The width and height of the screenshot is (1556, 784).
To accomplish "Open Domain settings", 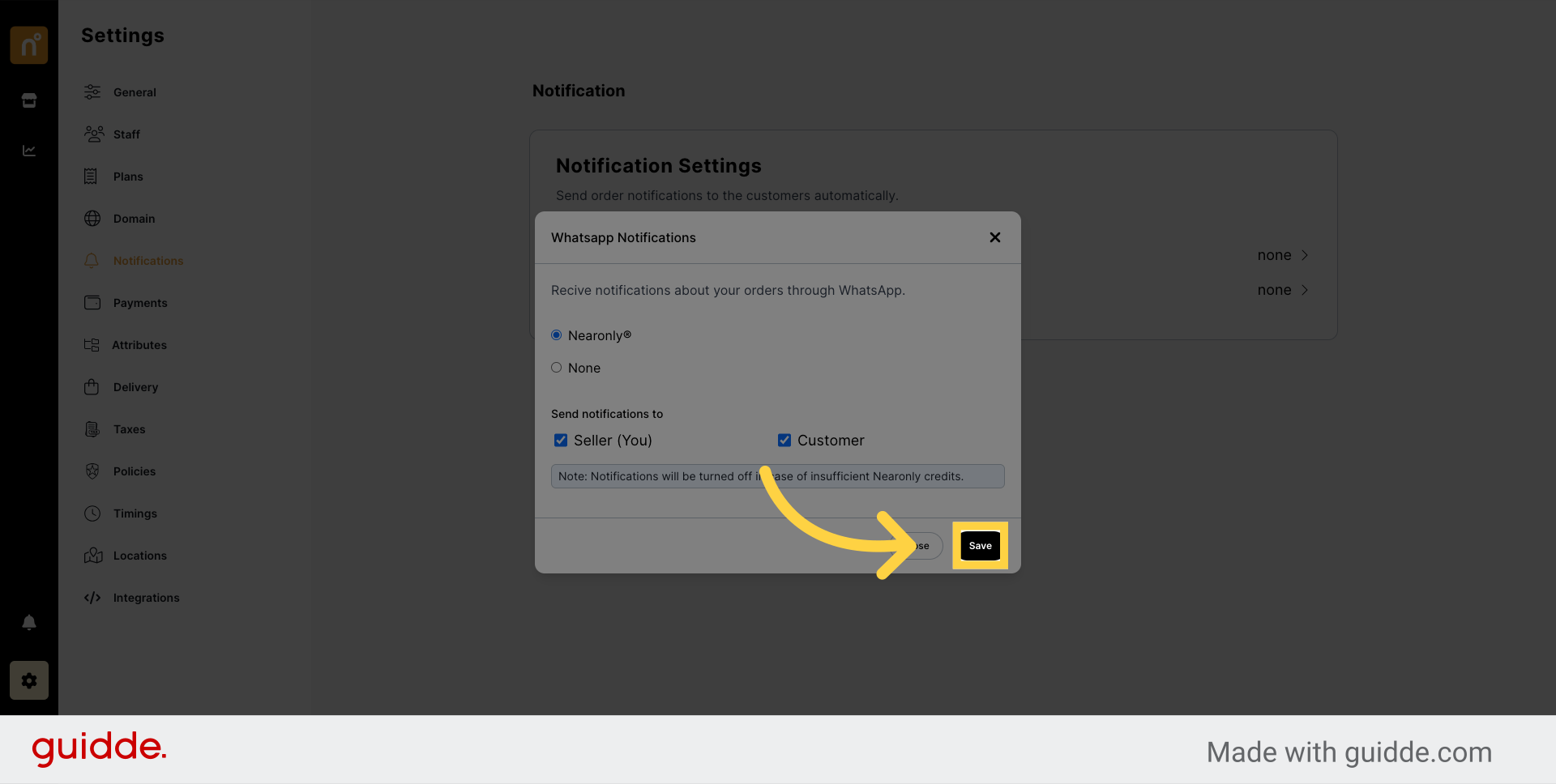I will 134,219.
